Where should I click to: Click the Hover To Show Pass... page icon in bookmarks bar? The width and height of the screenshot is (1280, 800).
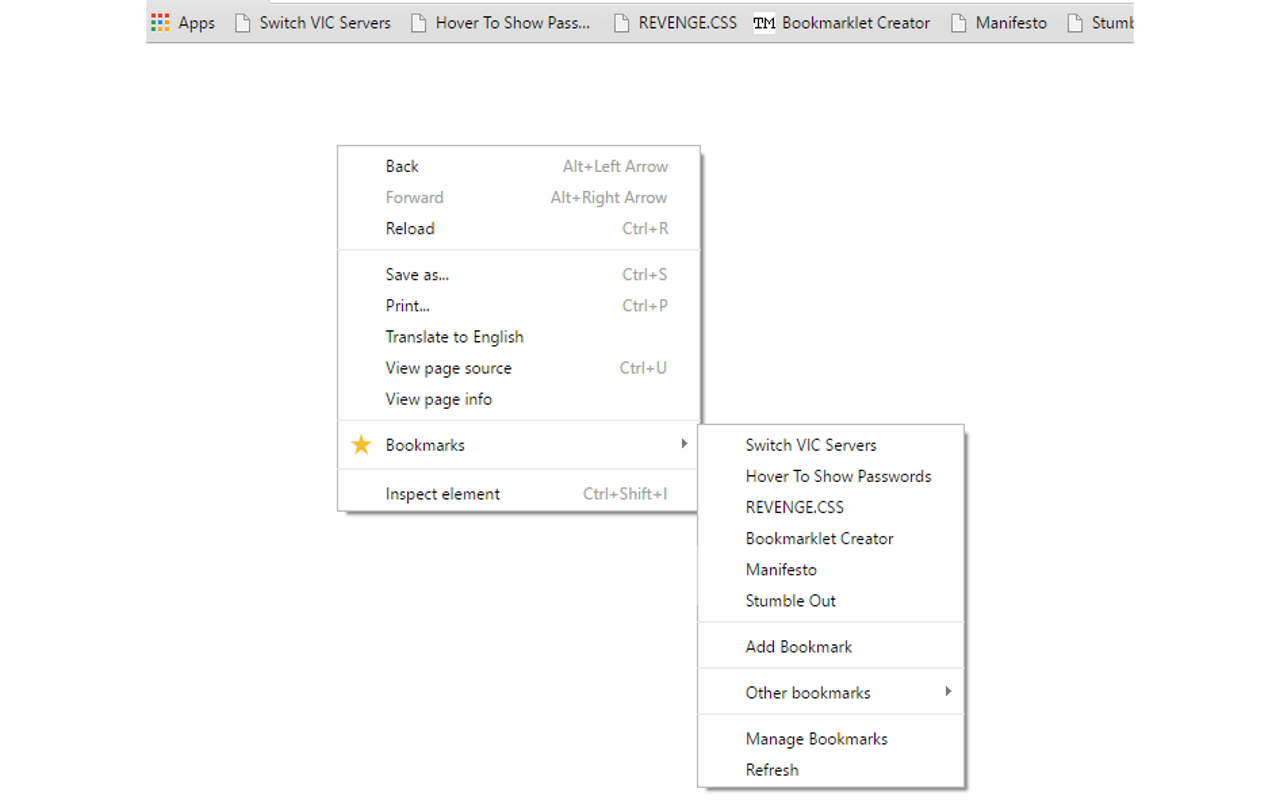[418, 22]
